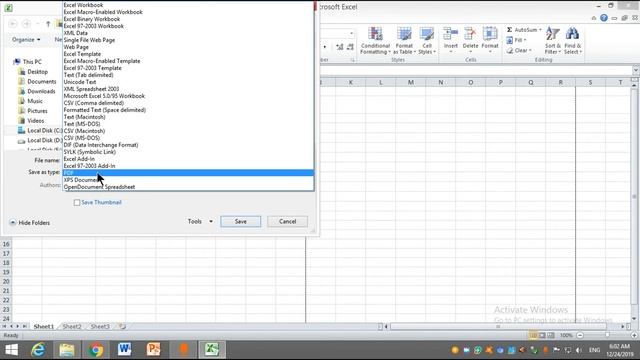Open Sort & Filter menu
This screenshot has height=360, width=640.
pos(553,40)
